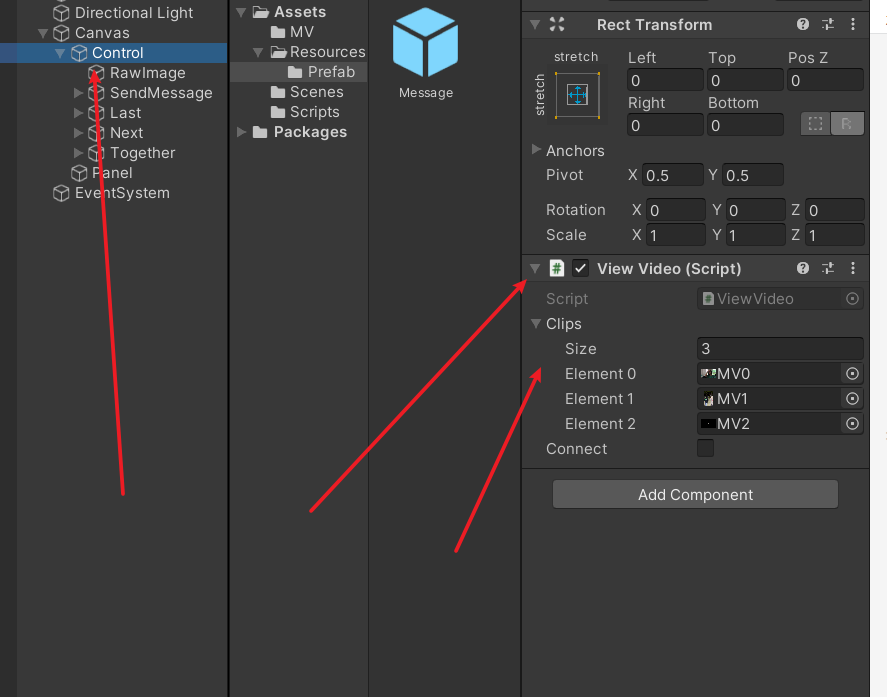887x697 pixels.
Task: Open the MV folder
Action: point(301,32)
